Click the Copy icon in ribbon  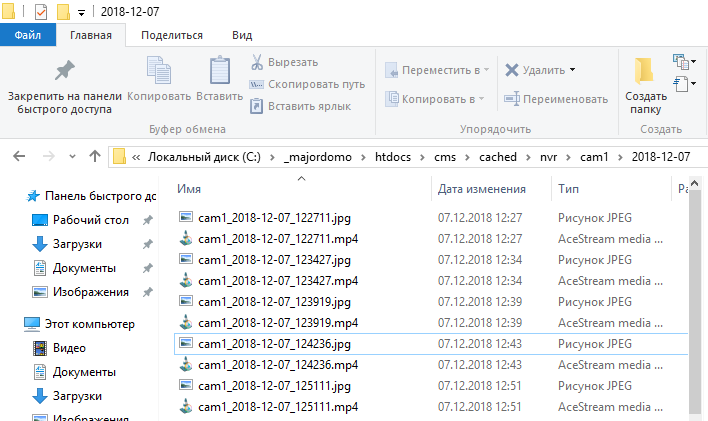(x=159, y=72)
